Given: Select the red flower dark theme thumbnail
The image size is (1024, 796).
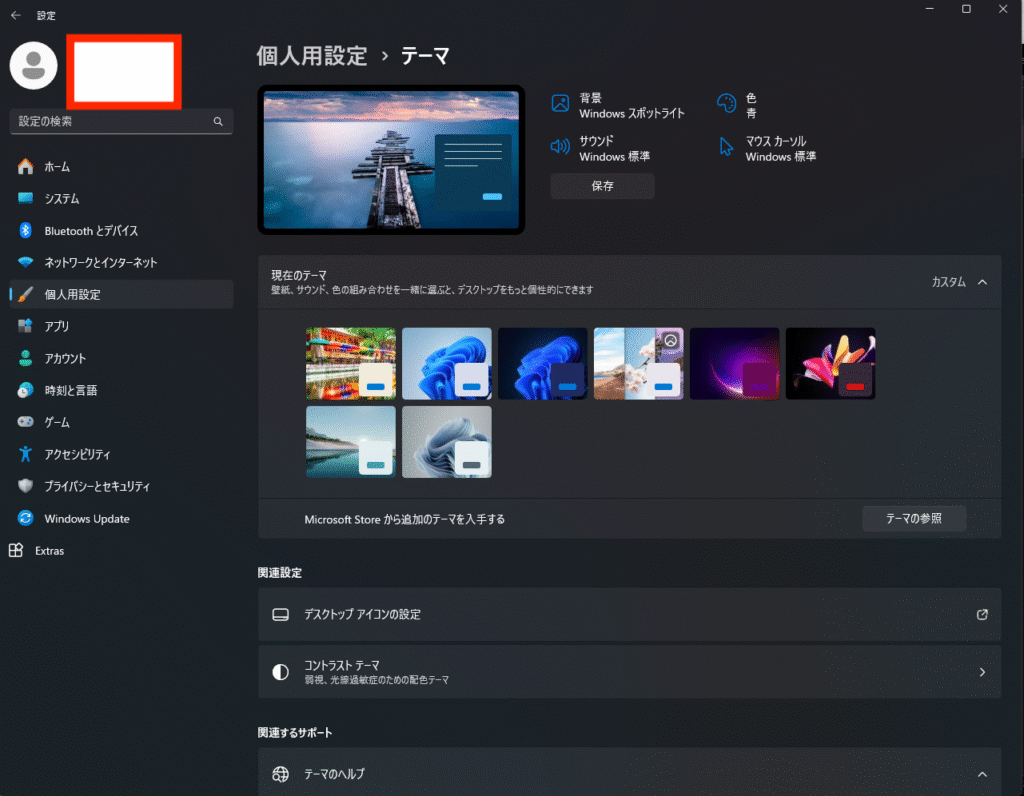Looking at the screenshot, I should click(830, 364).
